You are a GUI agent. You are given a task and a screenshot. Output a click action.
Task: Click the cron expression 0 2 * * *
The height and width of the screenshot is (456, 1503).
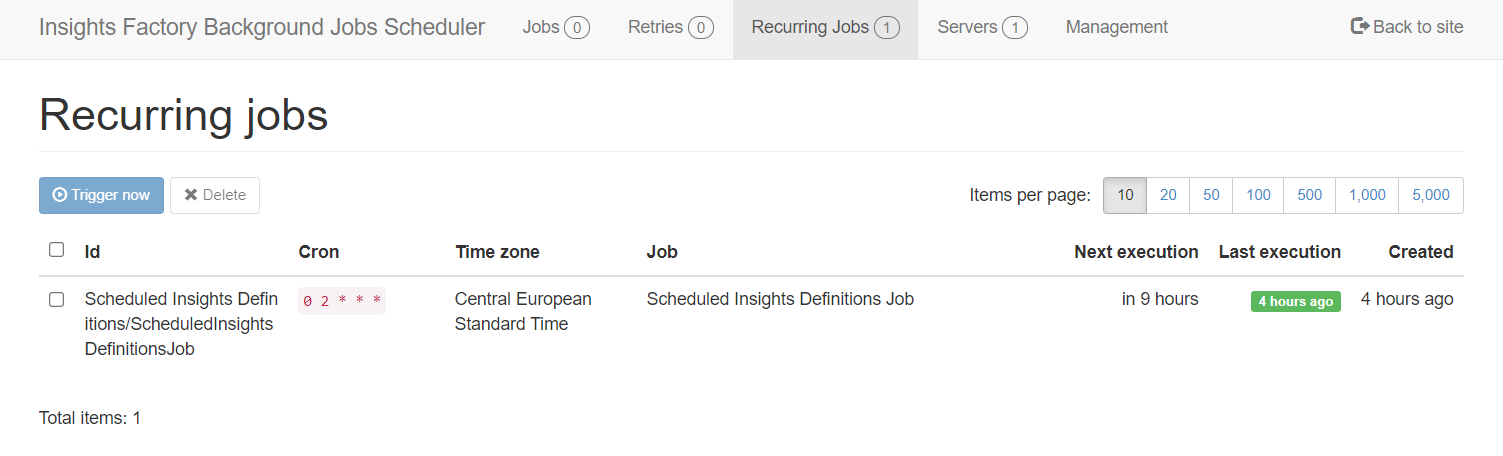click(x=342, y=301)
